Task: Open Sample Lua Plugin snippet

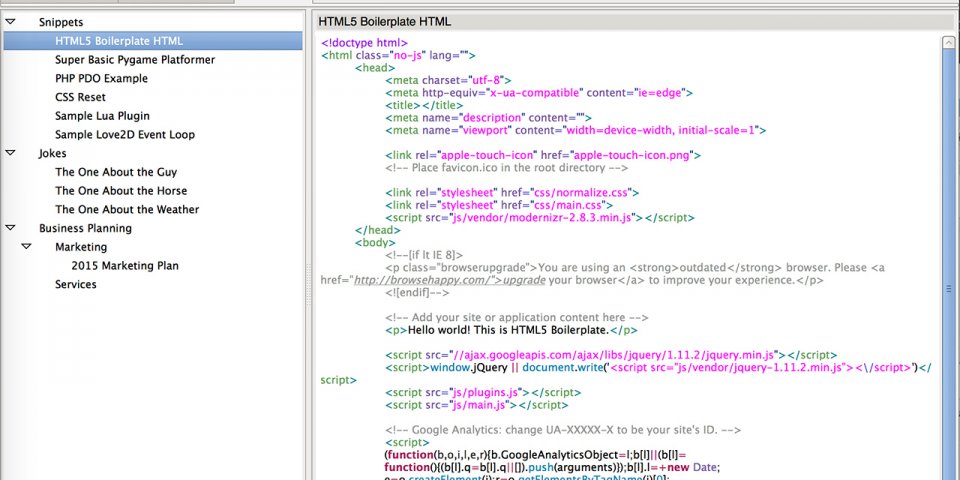Action: (x=102, y=116)
